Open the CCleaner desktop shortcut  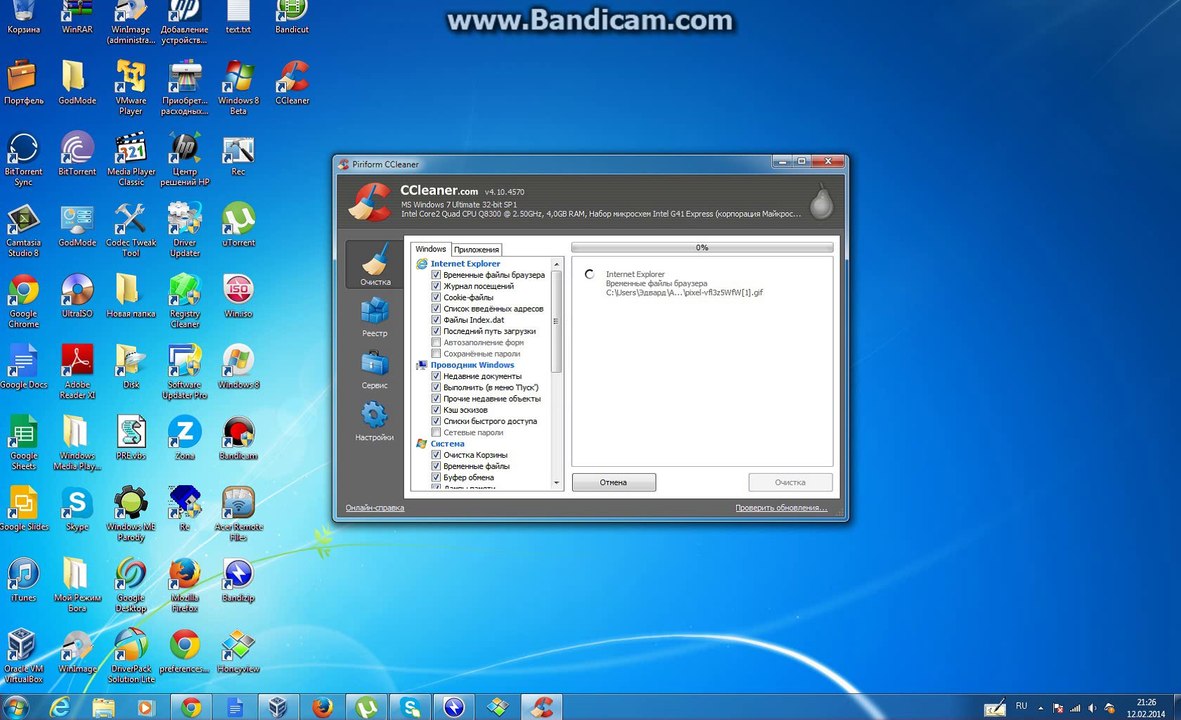[292, 83]
